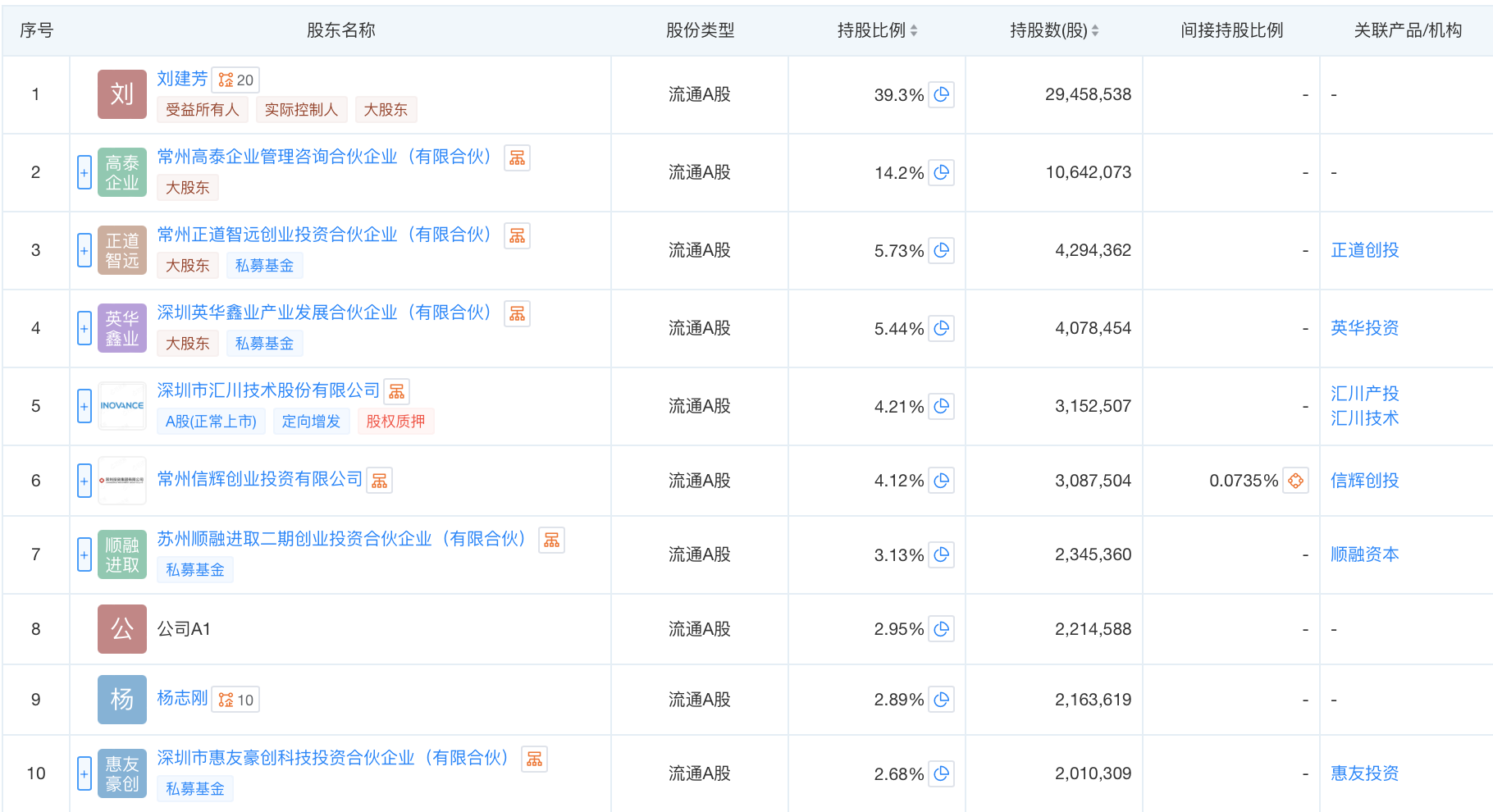Open equity structure icon for 常州高泰企业管理咨询合伙企业
This screenshot has width=1493, height=812.
(x=517, y=157)
